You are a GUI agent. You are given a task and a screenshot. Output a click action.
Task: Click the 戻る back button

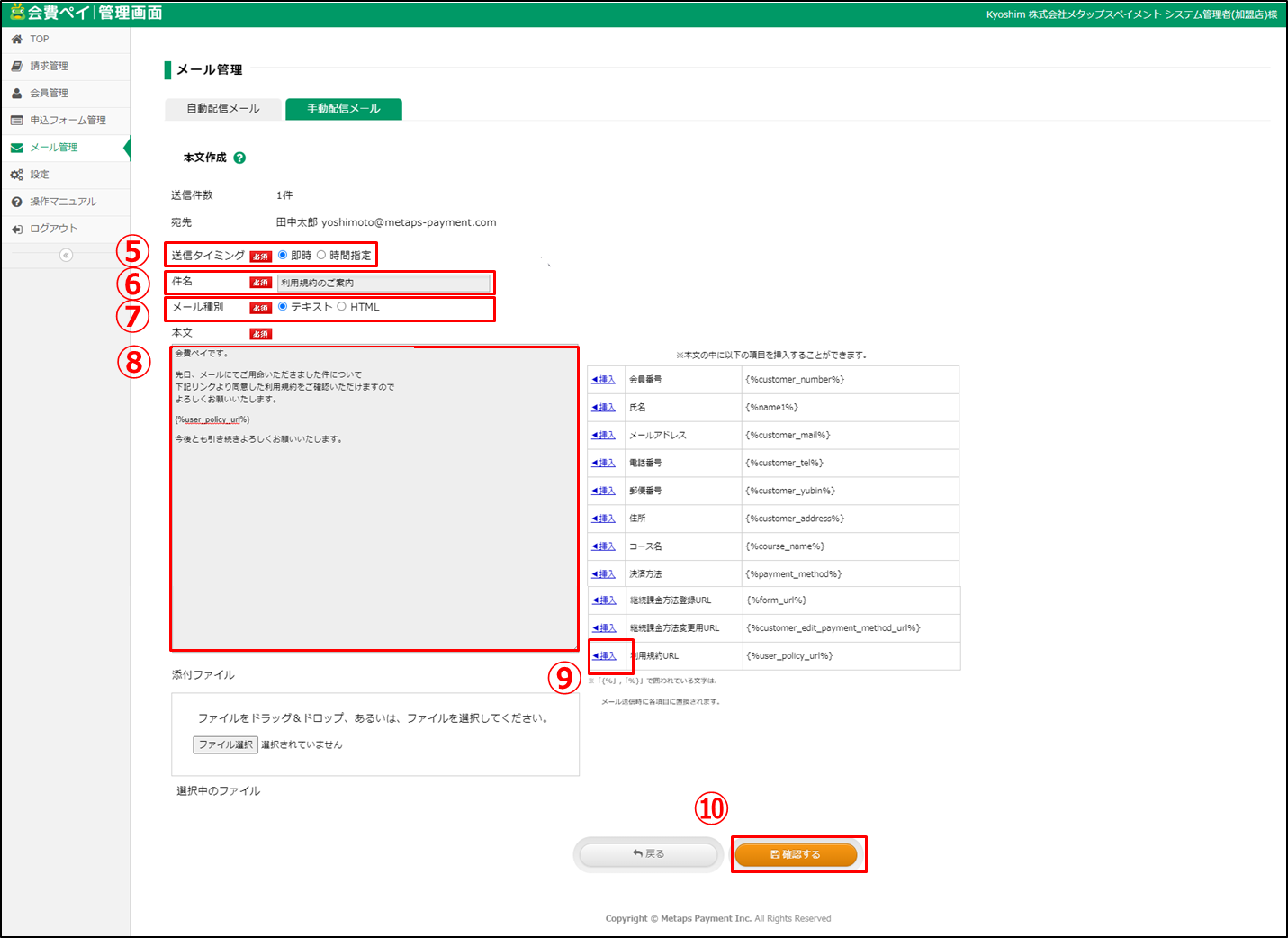pyautogui.click(x=648, y=854)
